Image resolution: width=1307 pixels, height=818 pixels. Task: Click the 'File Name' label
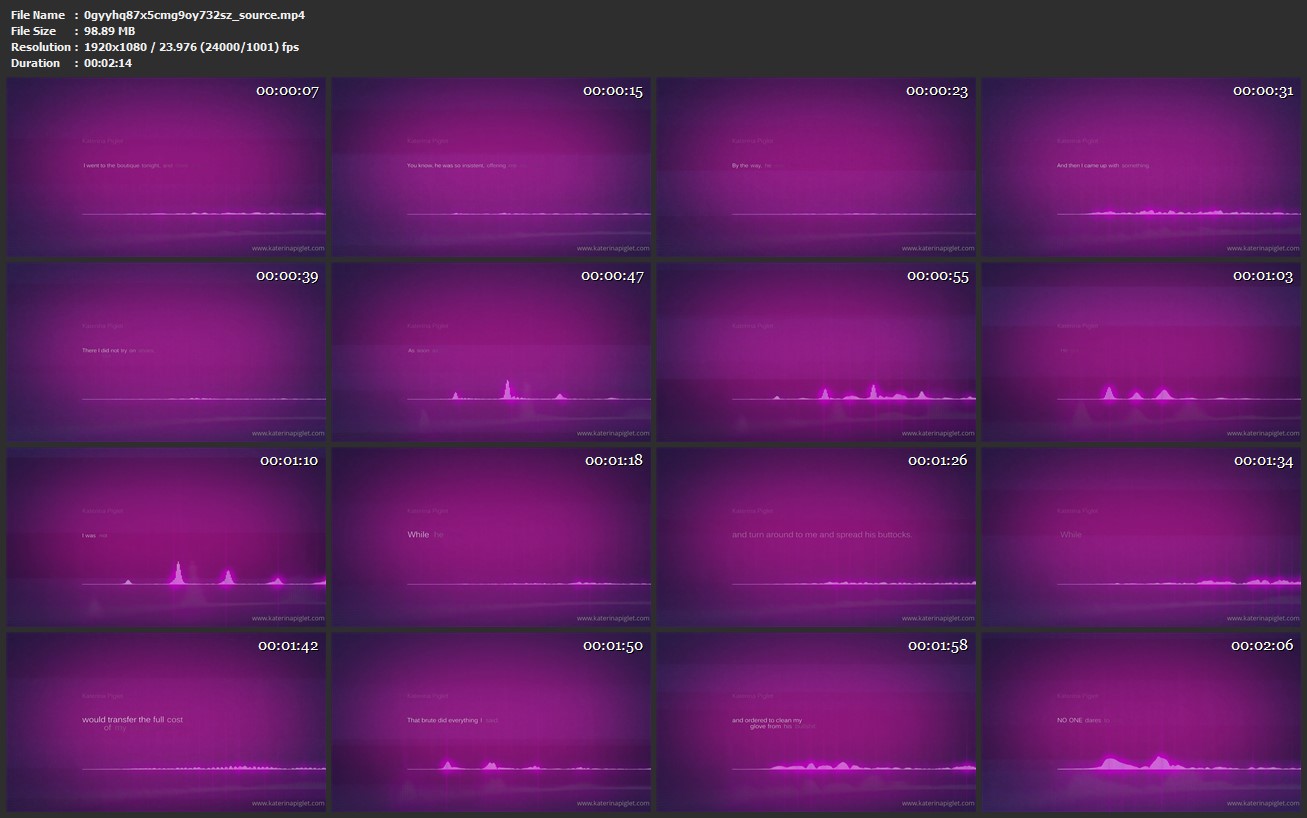pos(38,15)
